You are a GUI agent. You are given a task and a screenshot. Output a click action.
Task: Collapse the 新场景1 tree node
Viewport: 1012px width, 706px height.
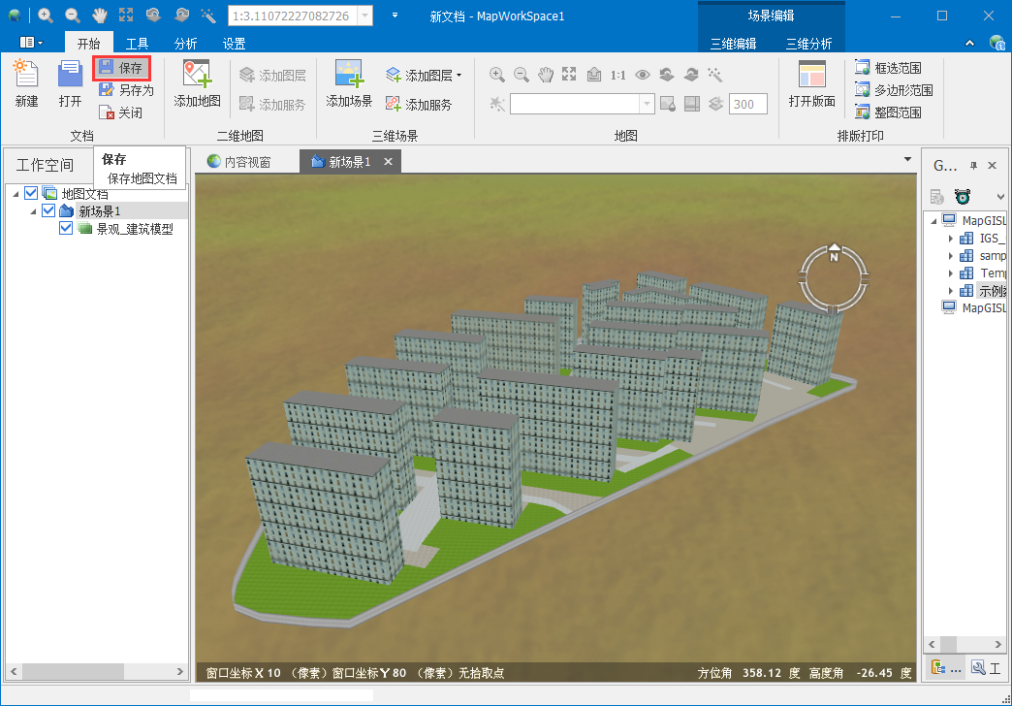33,212
